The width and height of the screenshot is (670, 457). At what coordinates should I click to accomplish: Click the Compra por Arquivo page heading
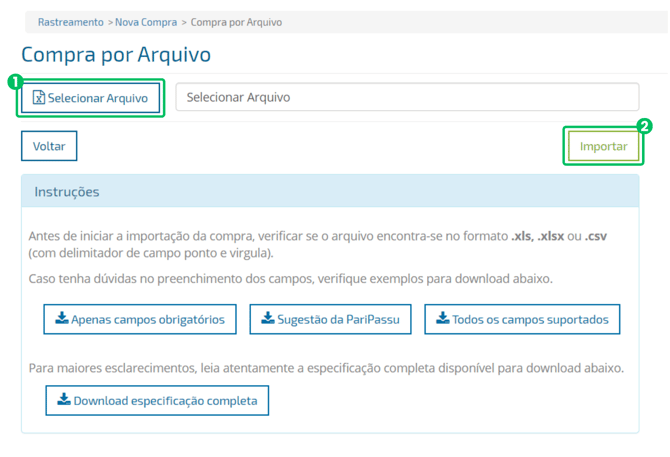tap(116, 55)
